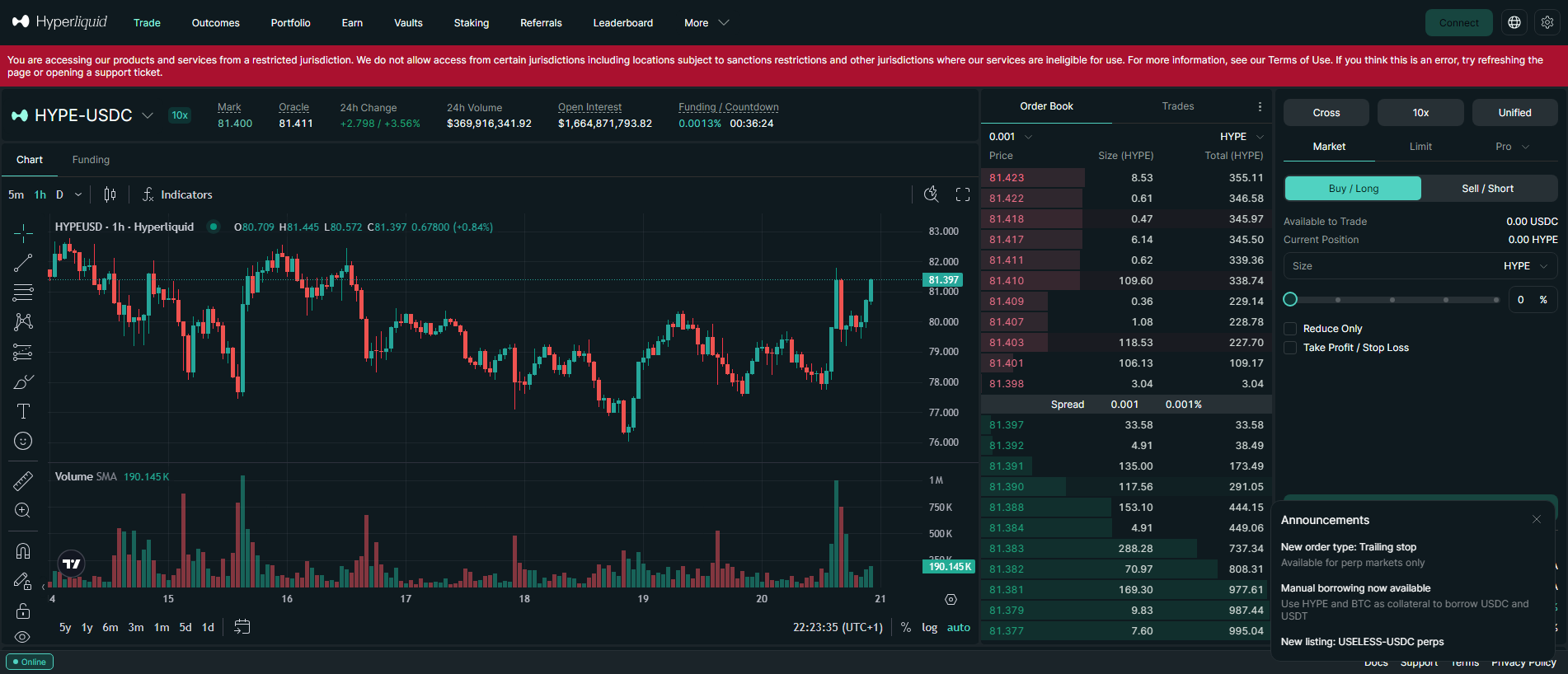
Task: Switch to the Trades tab
Action: [1178, 106]
